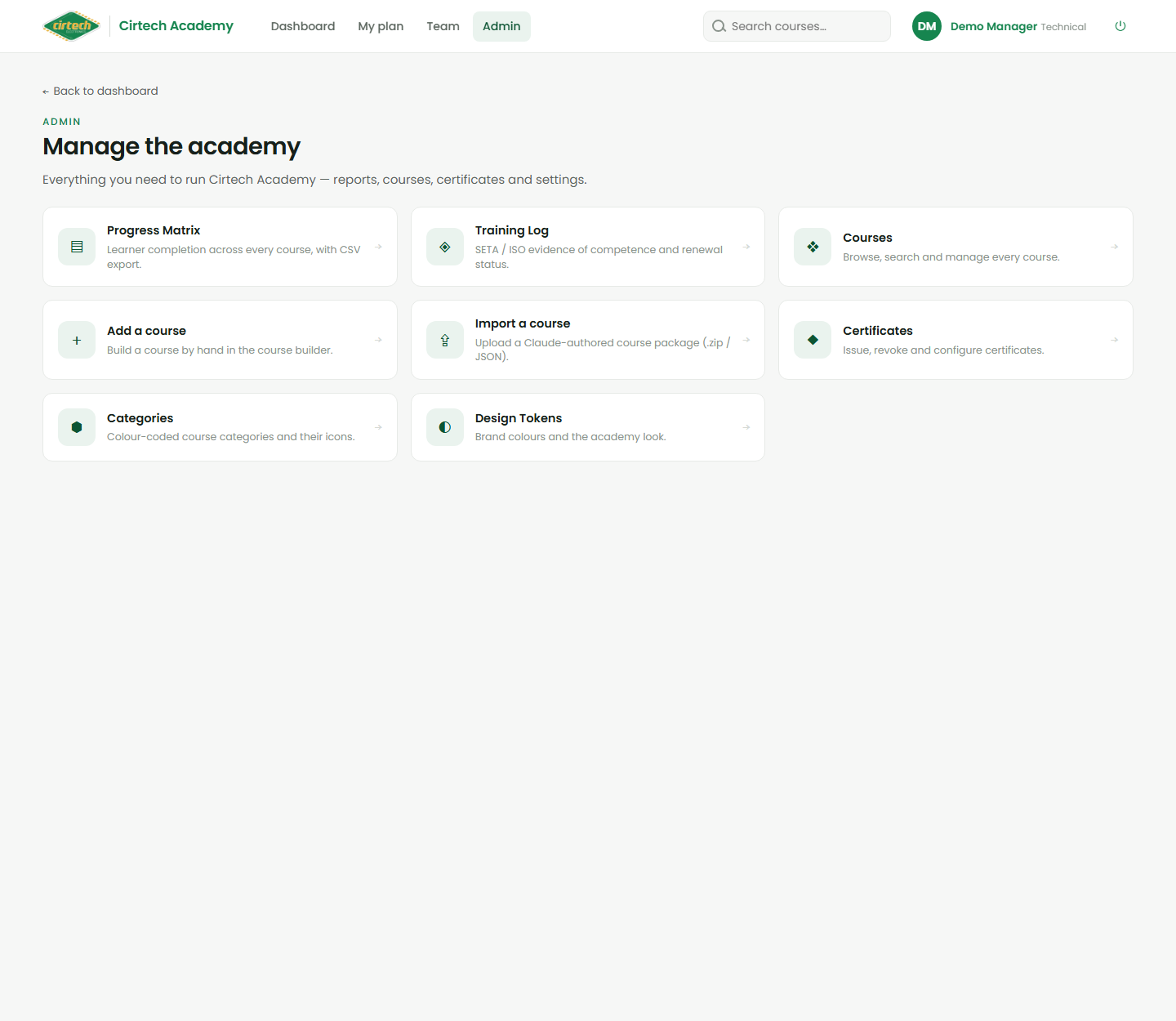
Task: Click 'Learner completion across every course' description
Action: (234, 256)
